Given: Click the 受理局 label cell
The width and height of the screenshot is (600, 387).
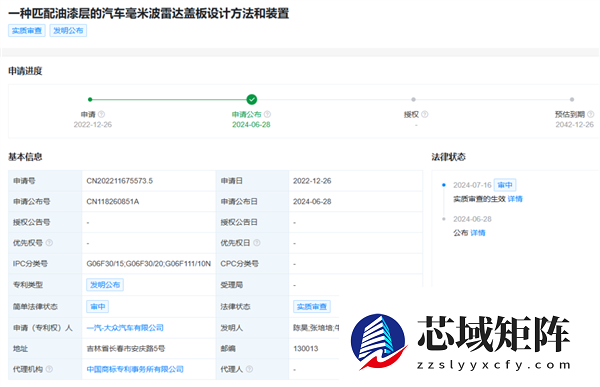Looking at the screenshot, I should [253, 285].
